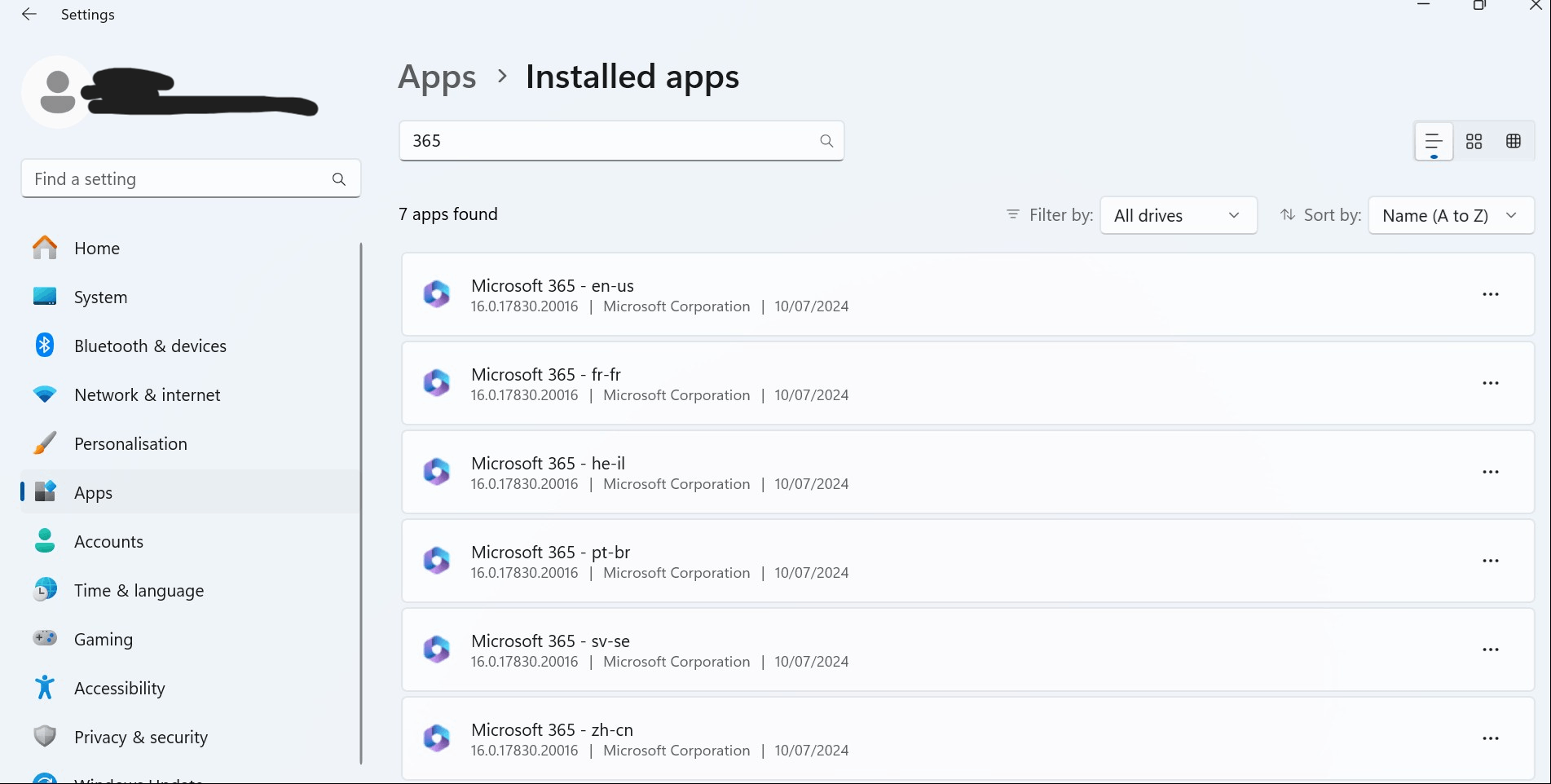
Task: Open more options for Microsoft 365 he-il
Action: (x=1491, y=472)
